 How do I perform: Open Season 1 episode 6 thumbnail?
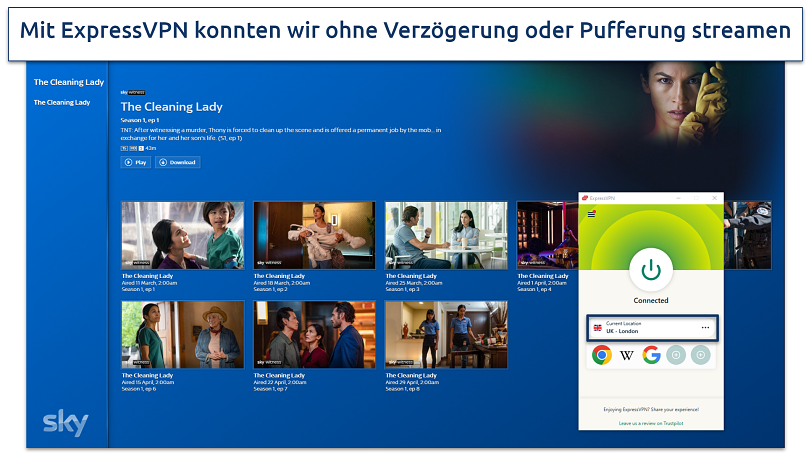point(182,334)
